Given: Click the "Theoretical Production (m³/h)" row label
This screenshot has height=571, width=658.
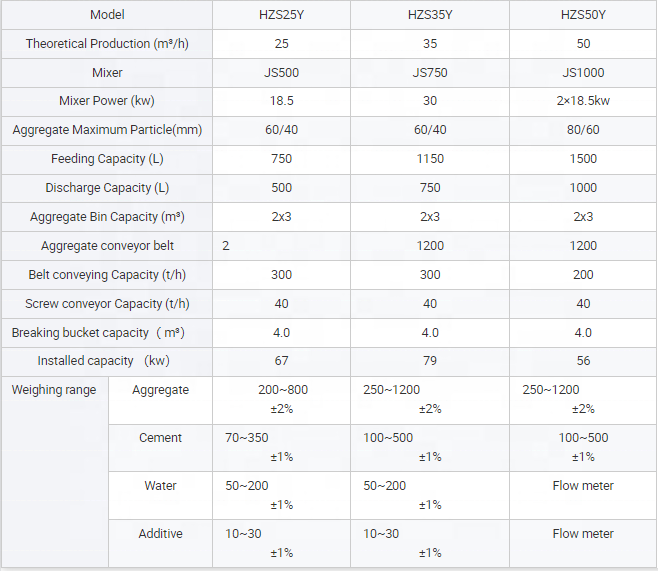Looking at the screenshot, I should coord(107,44).
